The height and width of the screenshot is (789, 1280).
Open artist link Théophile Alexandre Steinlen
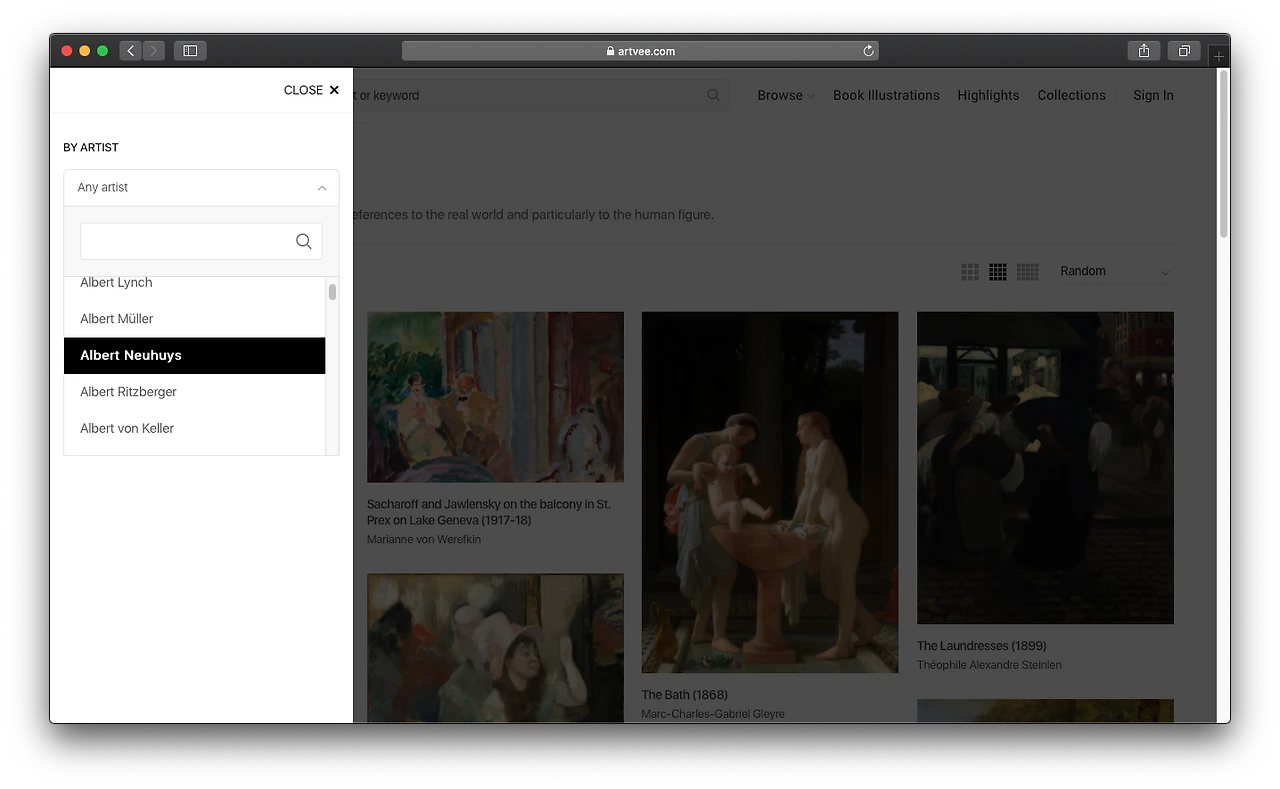[x=989, y=665]
